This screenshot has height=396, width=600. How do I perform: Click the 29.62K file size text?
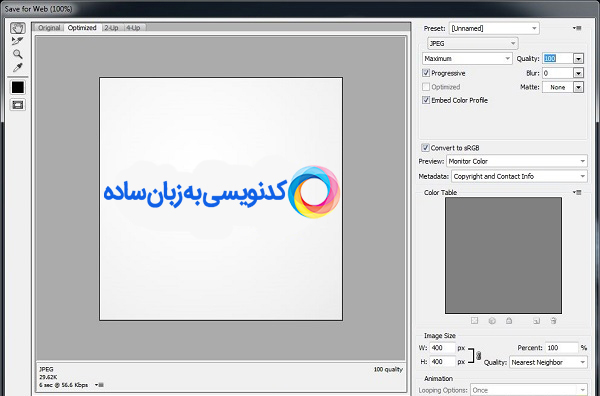point(48,377)
